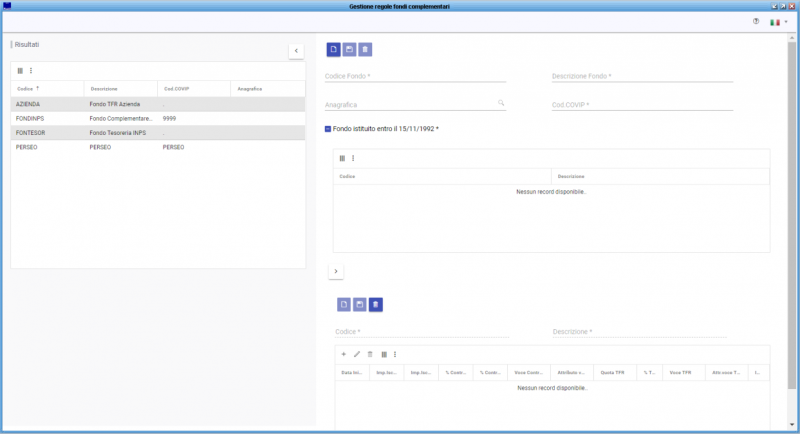Screen dimensions: 800x434
Task: Select the PERSEO code cell
Action: coord(47,147)
